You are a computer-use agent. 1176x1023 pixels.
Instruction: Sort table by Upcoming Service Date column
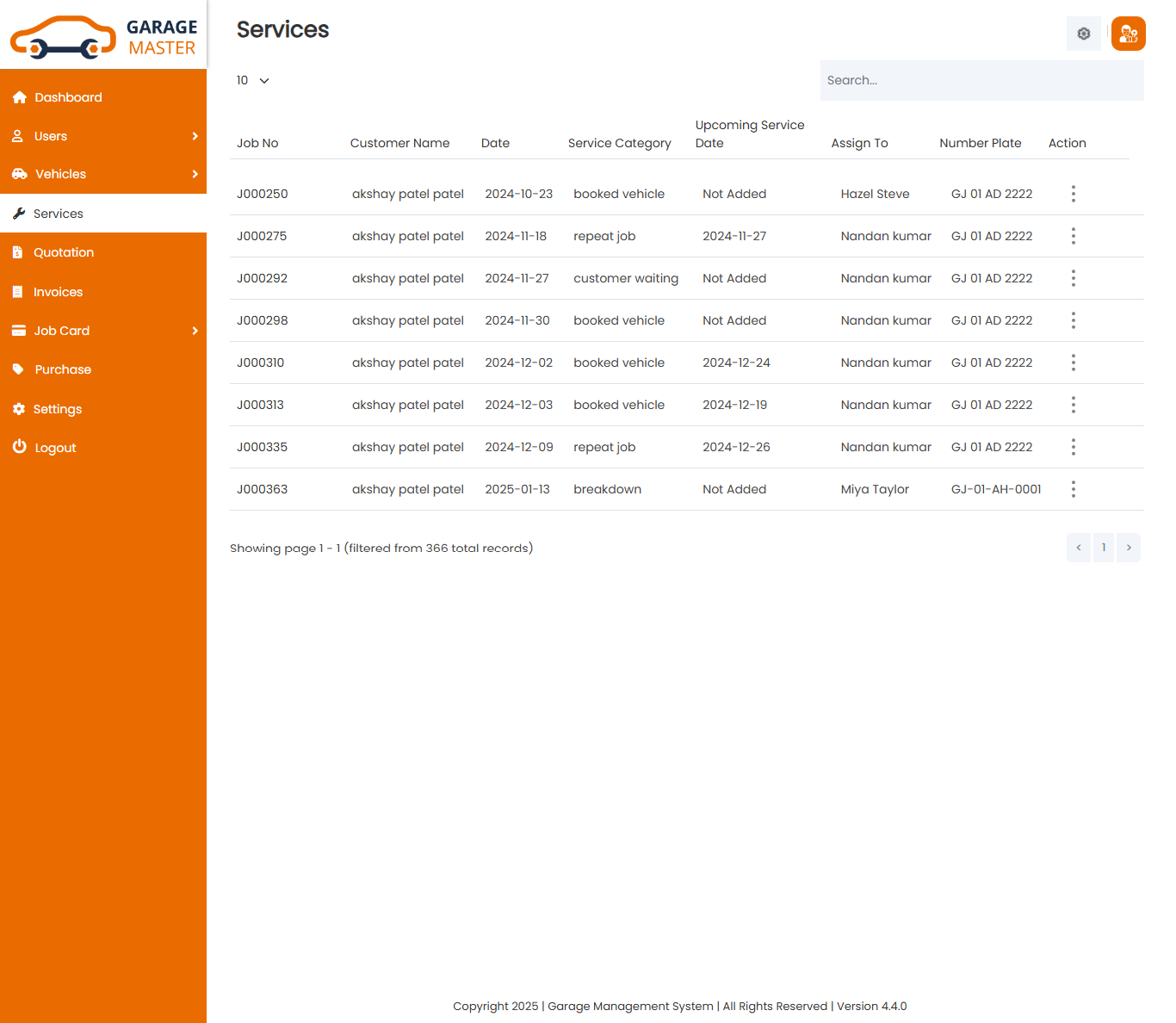pyautogui.click(x=749, y=133)
